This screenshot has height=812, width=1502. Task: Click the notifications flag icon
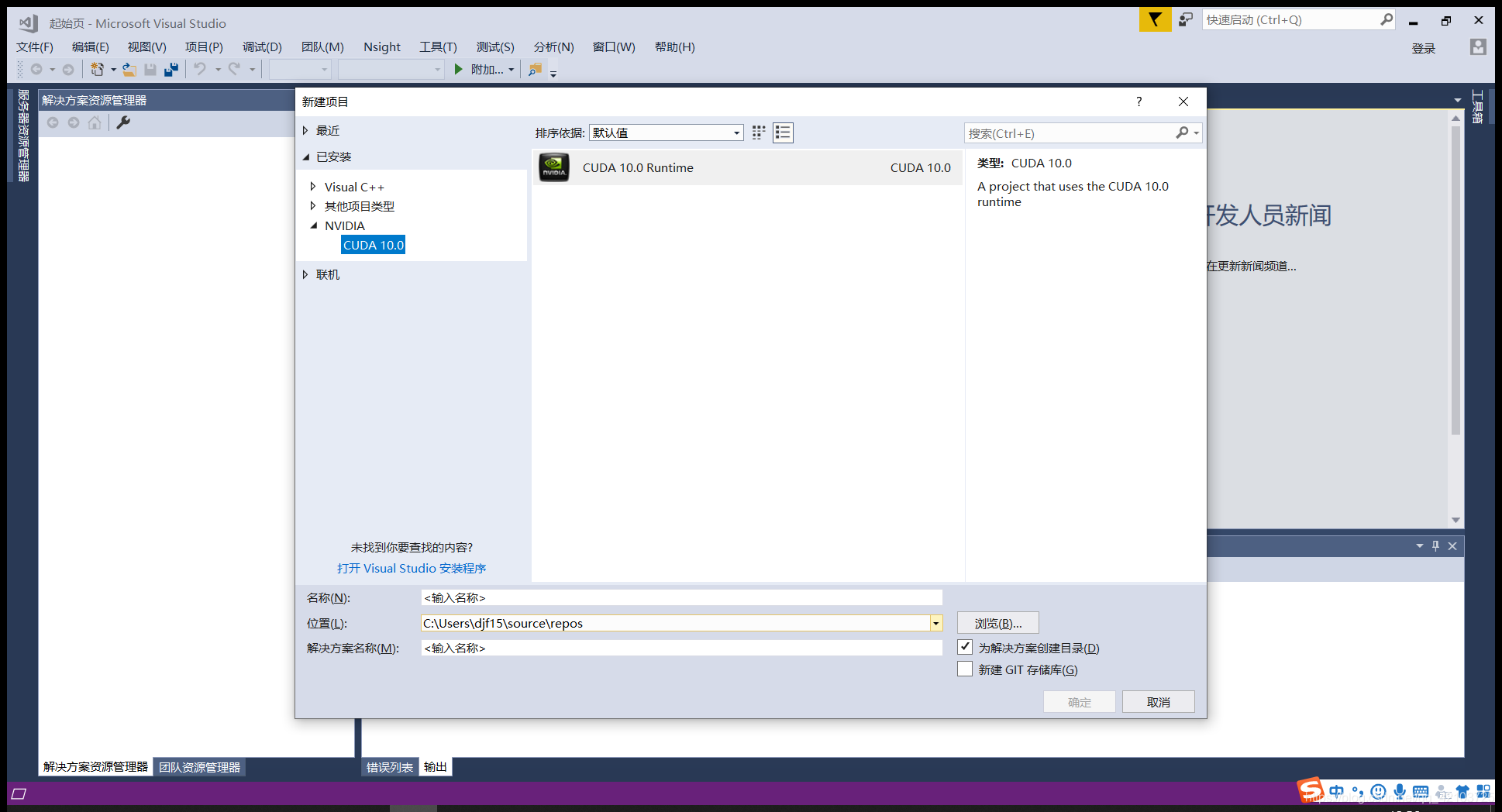[x=1155, y=20]
